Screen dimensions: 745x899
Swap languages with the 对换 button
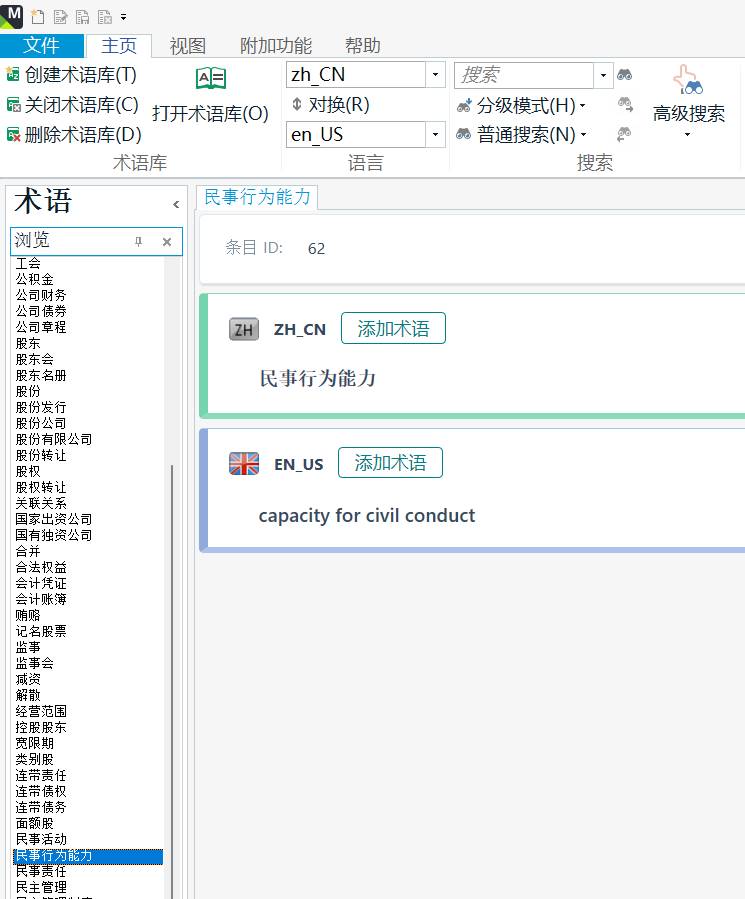[329, 104]
